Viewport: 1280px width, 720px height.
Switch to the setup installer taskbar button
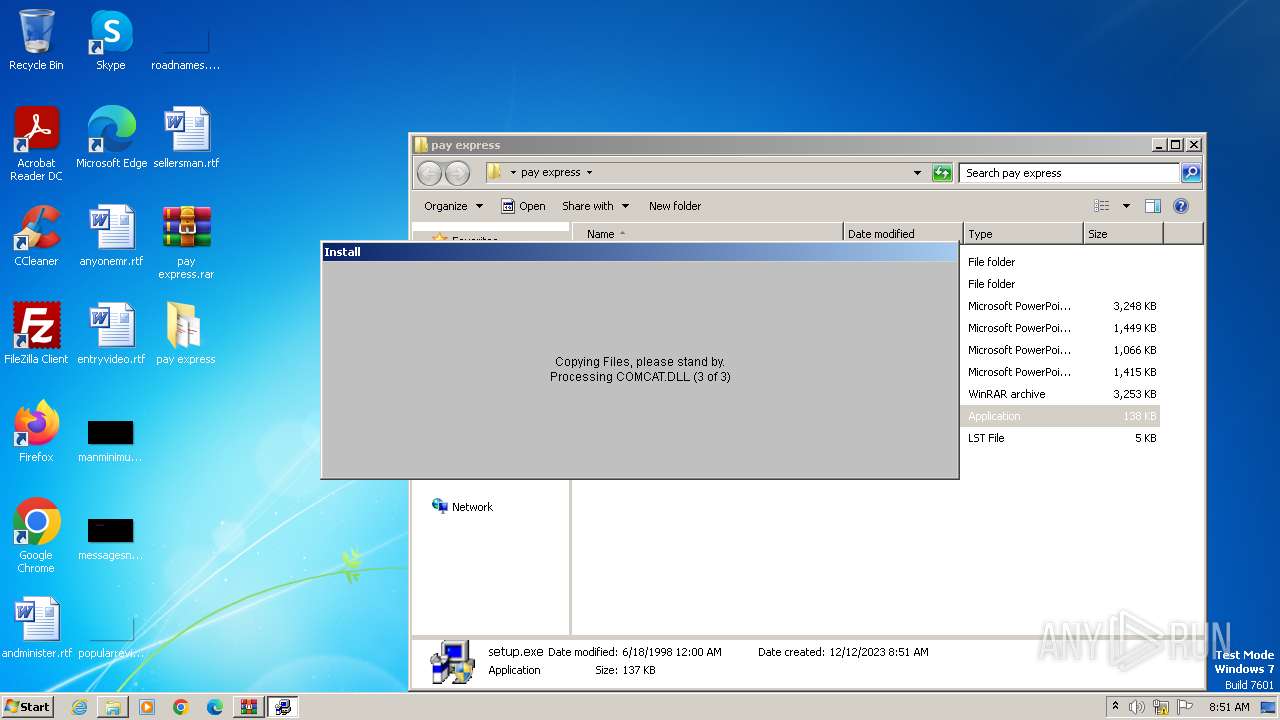283,707
